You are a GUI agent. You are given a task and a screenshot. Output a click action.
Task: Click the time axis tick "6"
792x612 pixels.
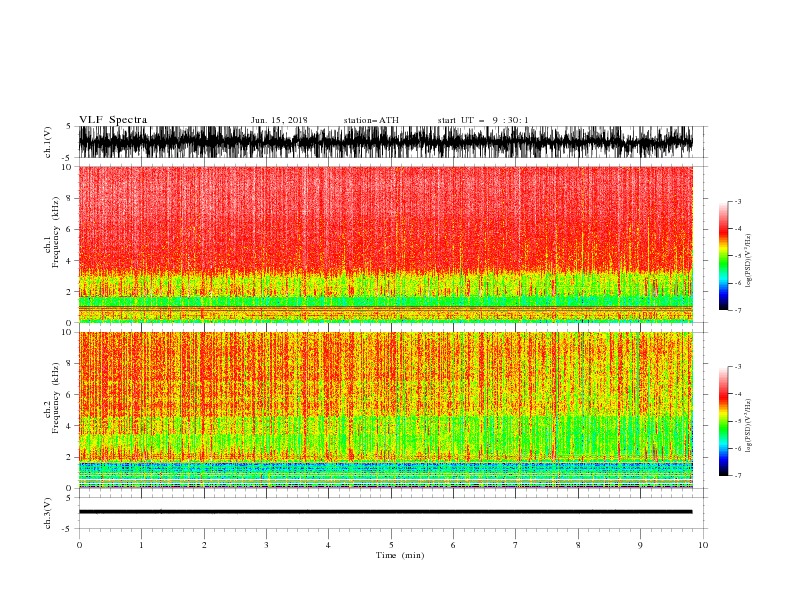(x=453, y=545)
